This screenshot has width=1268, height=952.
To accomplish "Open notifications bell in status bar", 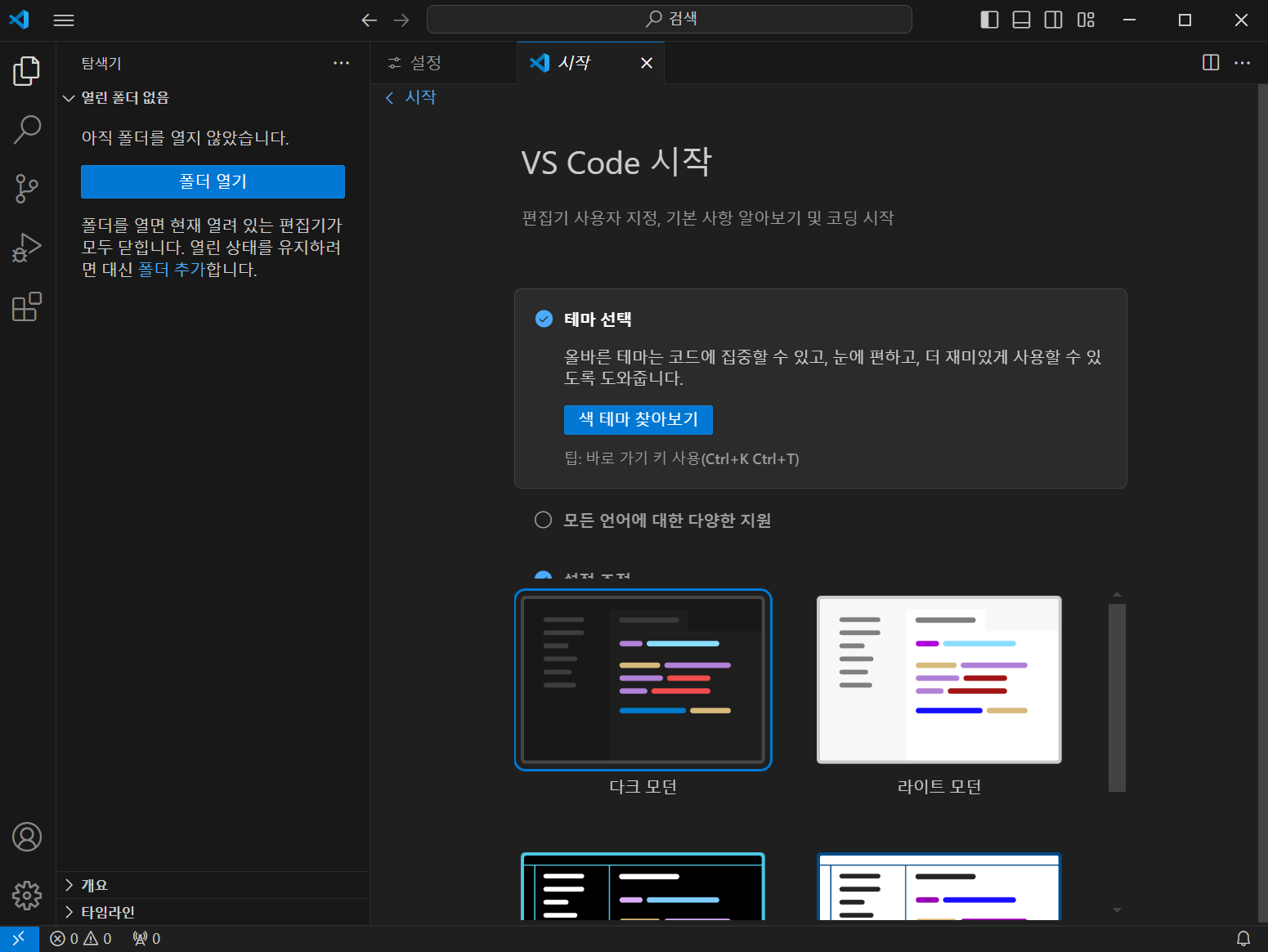I will (x=1243, y=938).
